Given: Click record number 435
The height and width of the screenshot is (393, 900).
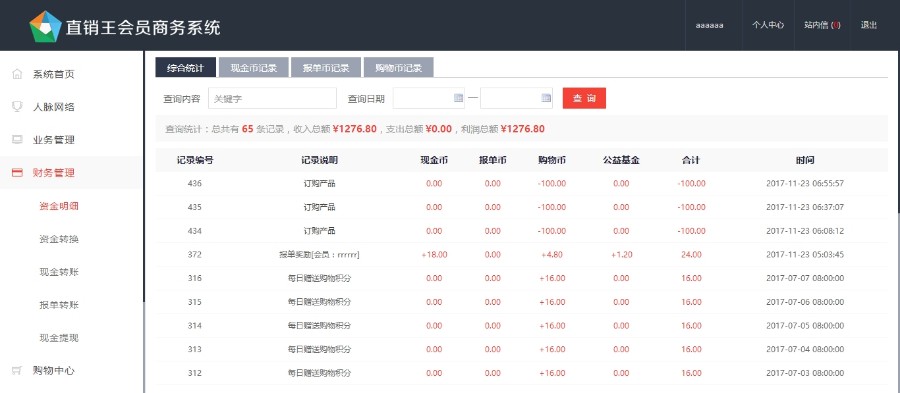Looking at the screenshot, I should pos(195,207).
